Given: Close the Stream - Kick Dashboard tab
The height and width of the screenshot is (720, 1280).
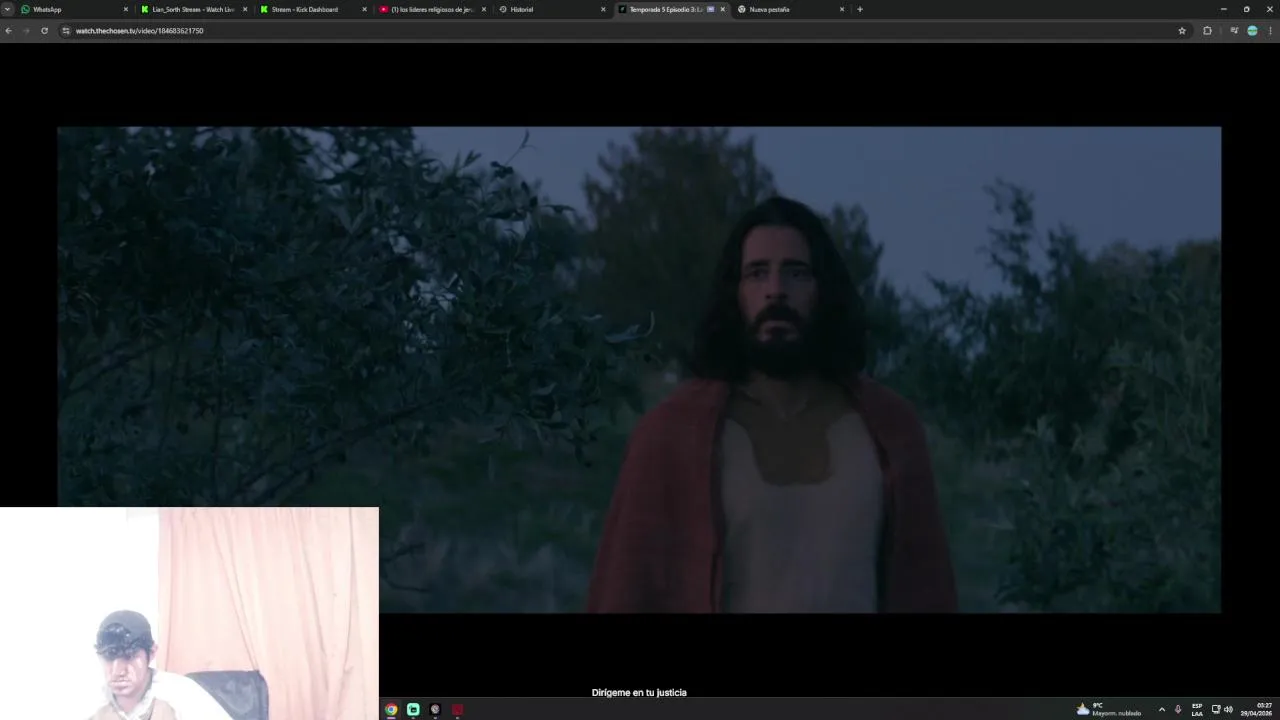Looking at the screenshot, I should 364,9.
